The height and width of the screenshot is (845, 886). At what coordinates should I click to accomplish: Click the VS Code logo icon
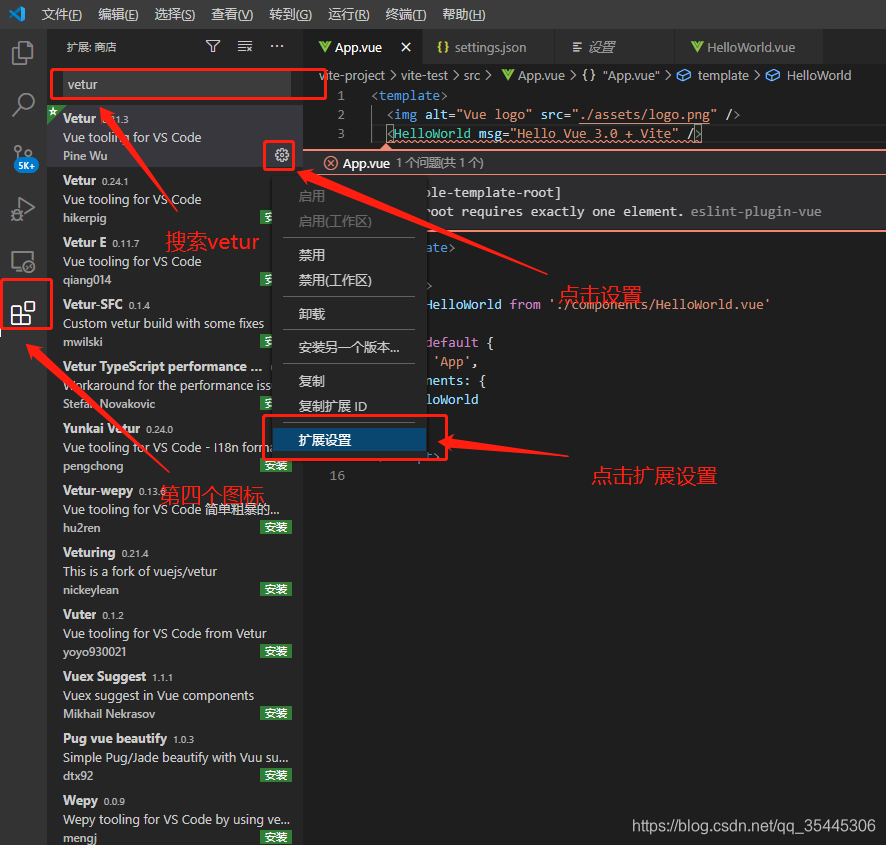point(18,14)
